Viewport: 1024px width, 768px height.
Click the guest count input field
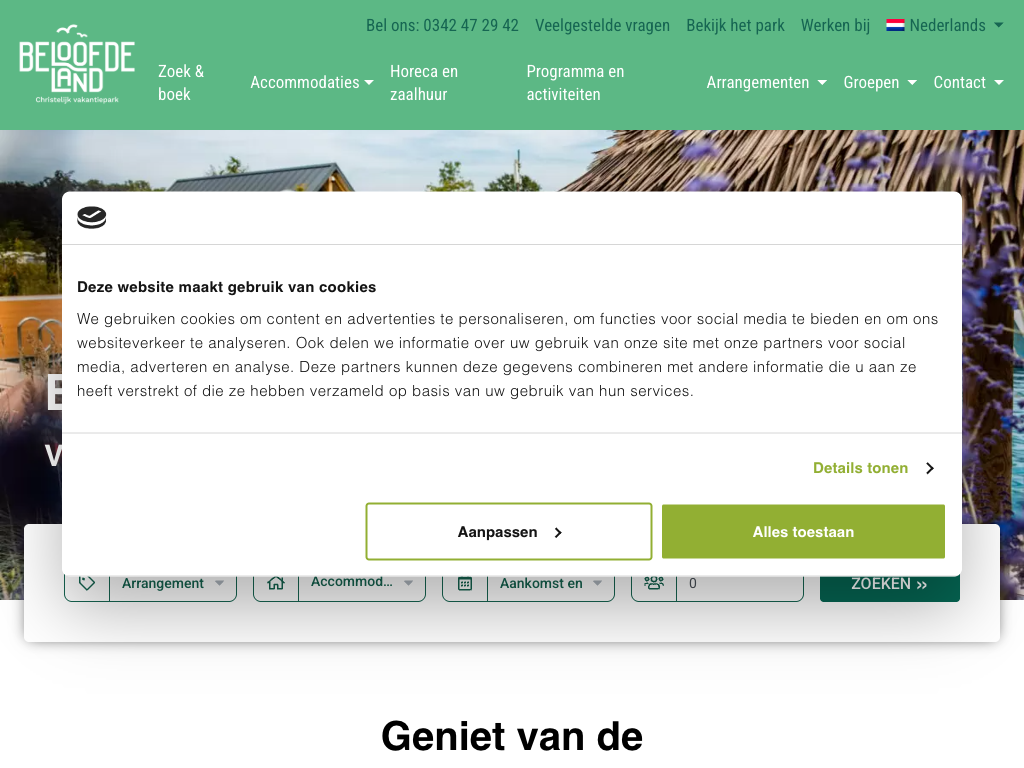[739, 583]
